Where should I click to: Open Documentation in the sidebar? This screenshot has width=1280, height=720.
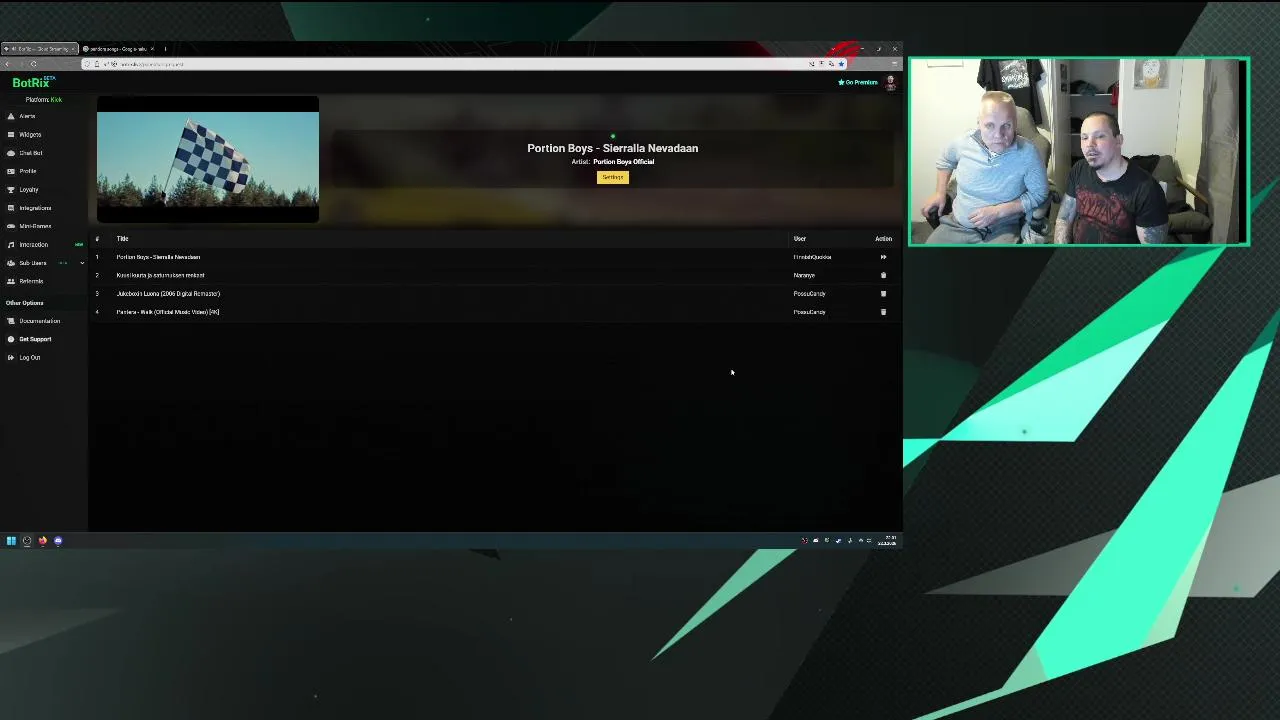tap(39, 321)
